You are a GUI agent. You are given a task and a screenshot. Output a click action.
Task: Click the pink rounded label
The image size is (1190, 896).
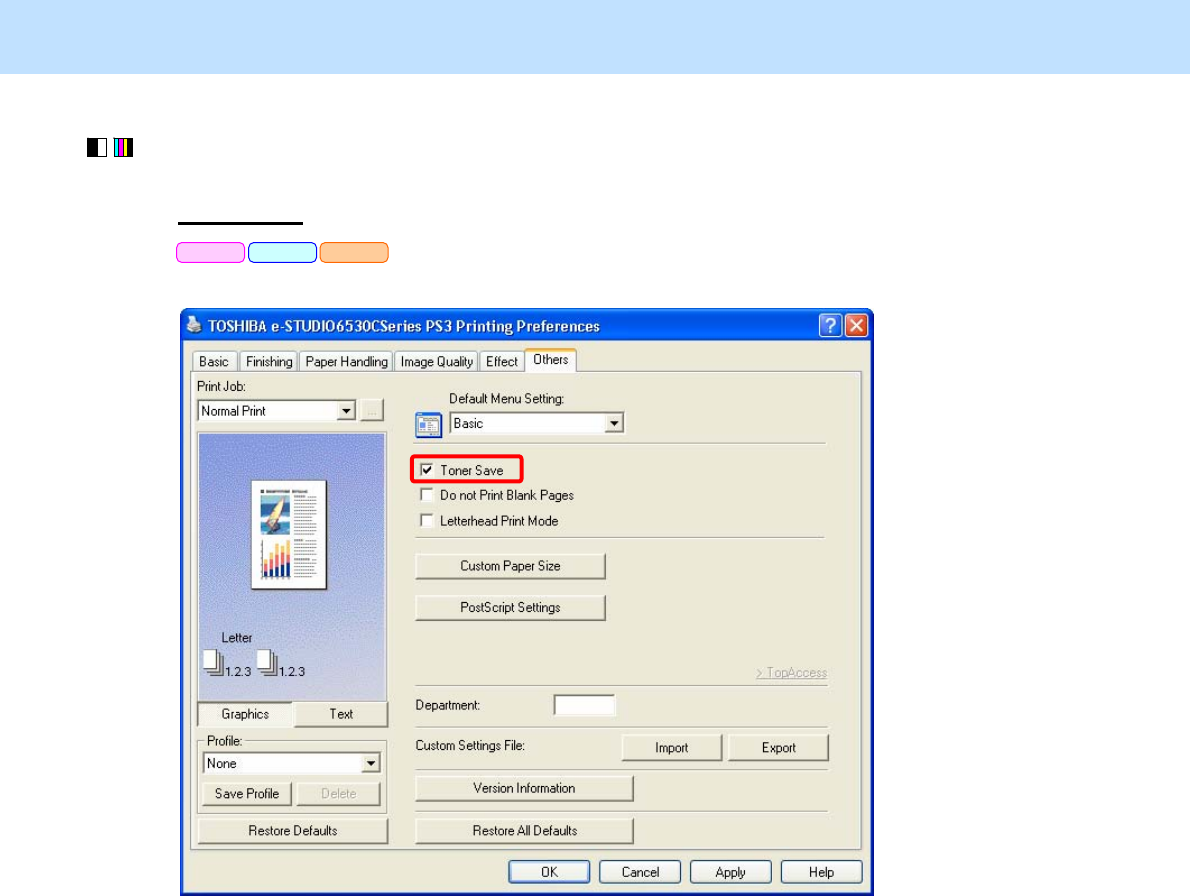[210, 253]
